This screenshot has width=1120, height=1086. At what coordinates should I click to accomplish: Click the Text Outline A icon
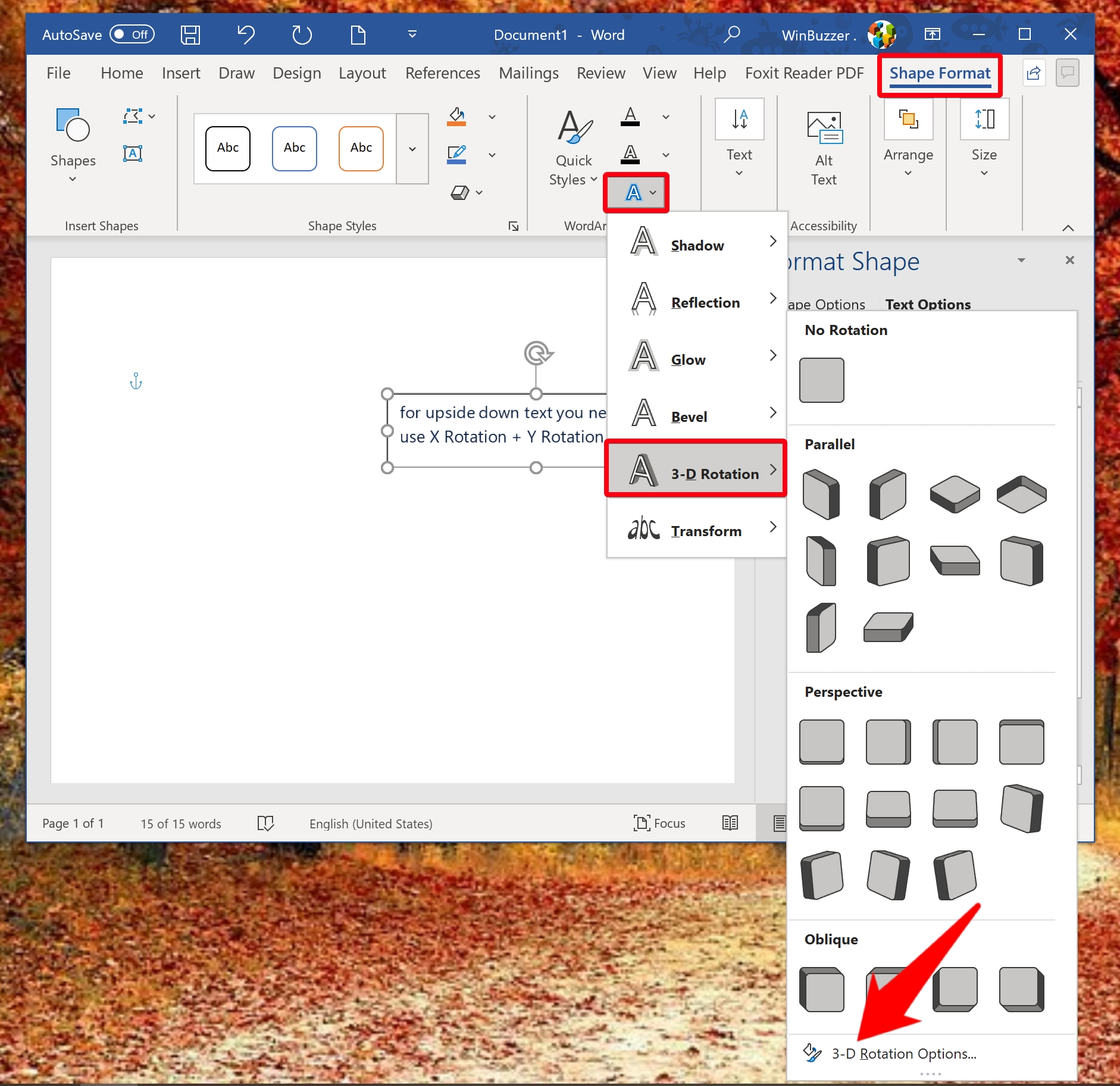pyautogui.click(x=630, y=154)
